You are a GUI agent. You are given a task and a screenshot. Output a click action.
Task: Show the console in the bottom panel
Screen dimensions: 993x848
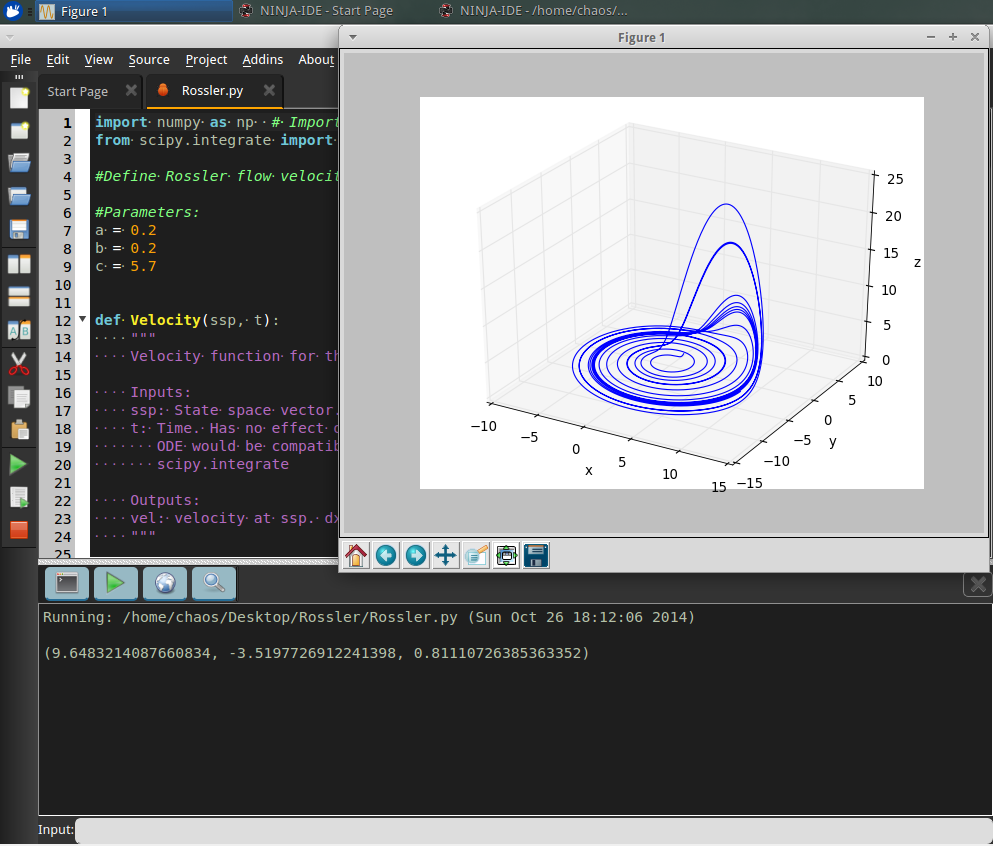point(66,584)
